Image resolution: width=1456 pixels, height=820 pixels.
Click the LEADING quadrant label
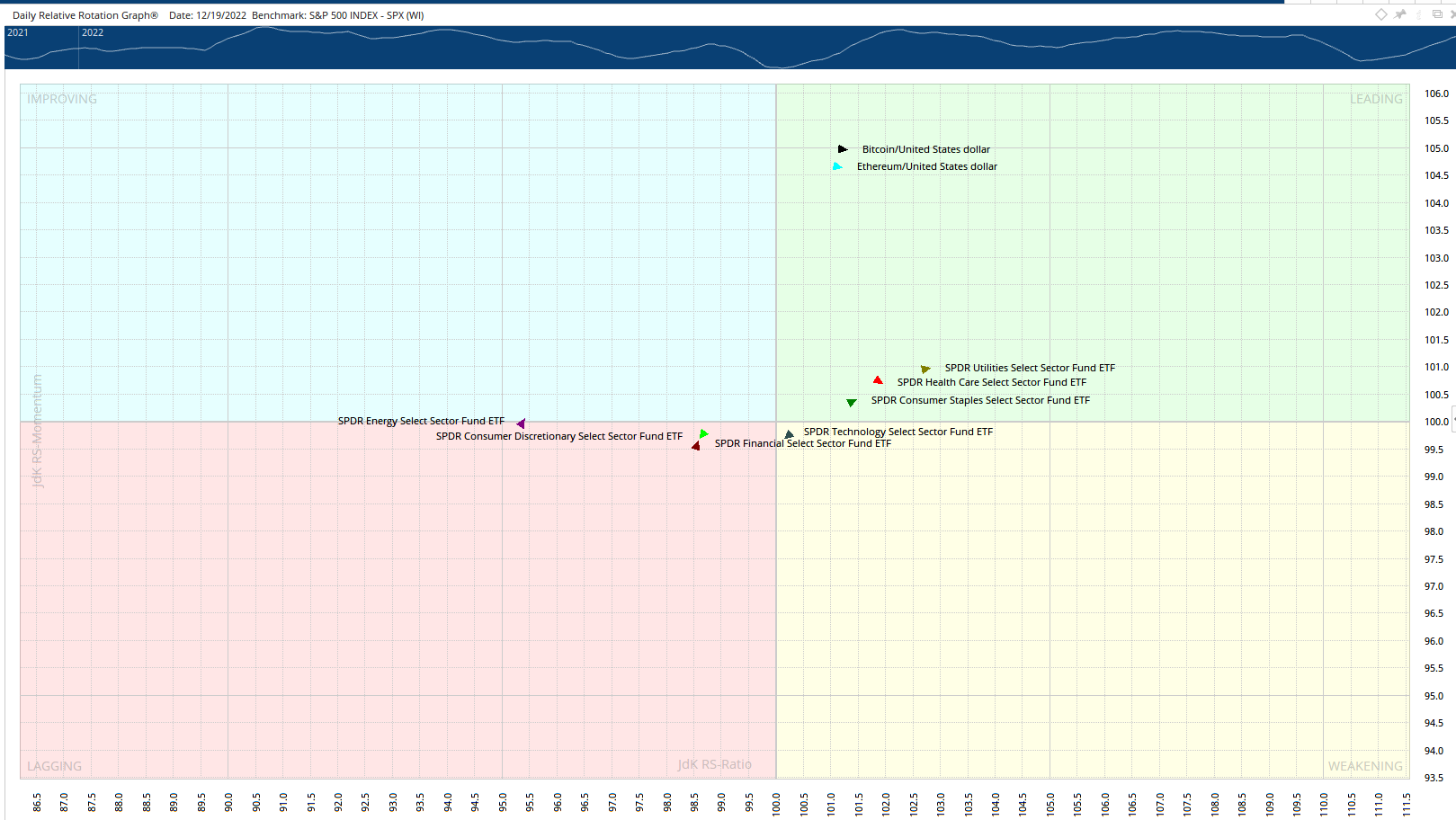(x=1375, y=99)
